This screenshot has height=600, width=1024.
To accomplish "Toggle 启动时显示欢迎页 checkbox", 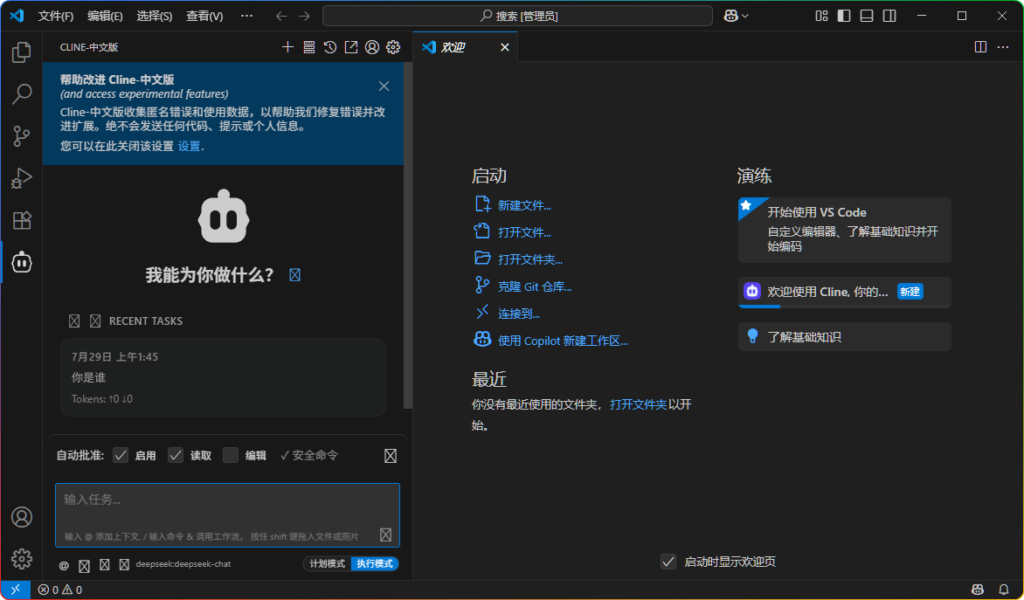I will click(x=668, y=561).
